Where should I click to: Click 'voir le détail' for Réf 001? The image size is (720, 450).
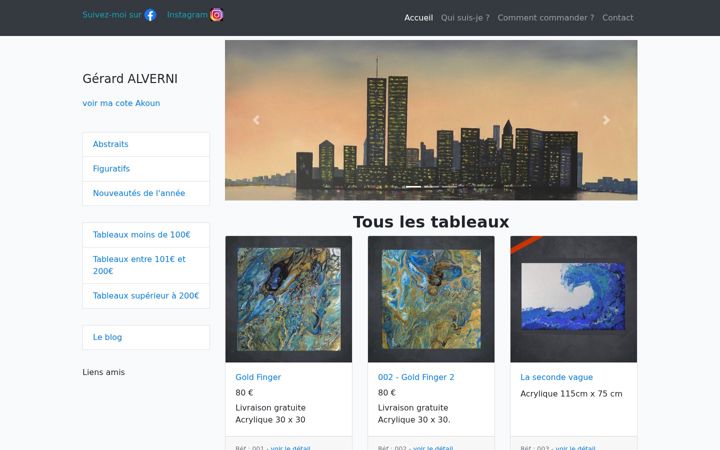[x=290, y=448]
